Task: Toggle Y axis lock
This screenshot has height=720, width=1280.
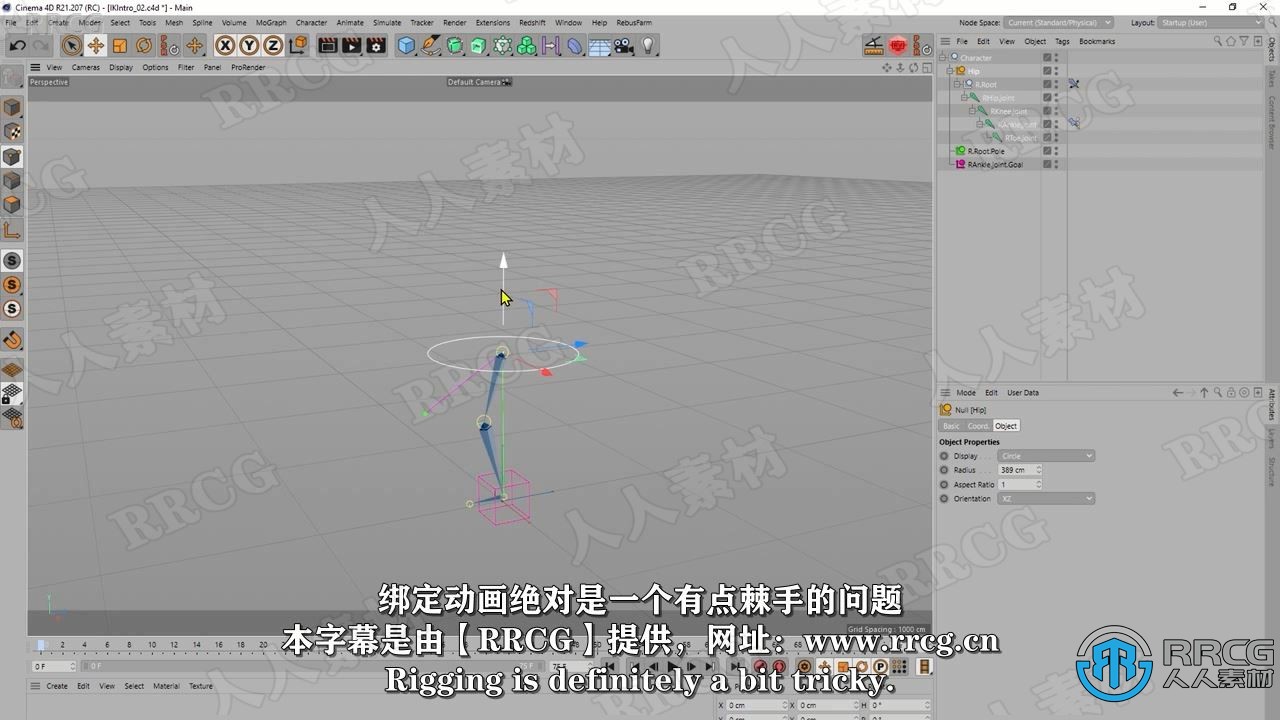Action: pos(248,45)
